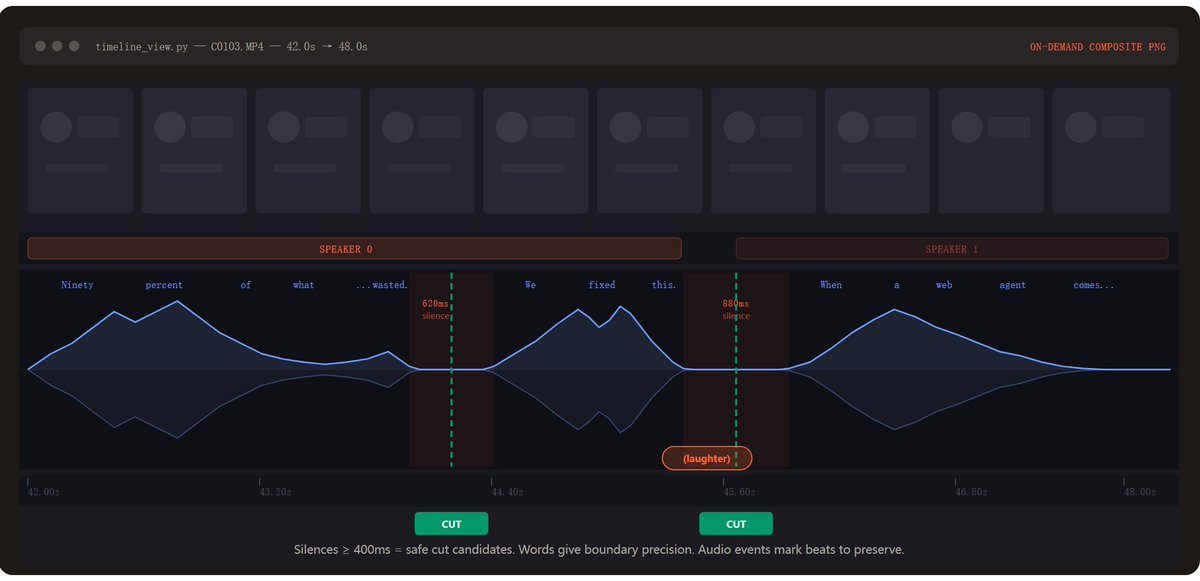Select the third filmstrip frame thumbnail

click(x=308, y=151)
